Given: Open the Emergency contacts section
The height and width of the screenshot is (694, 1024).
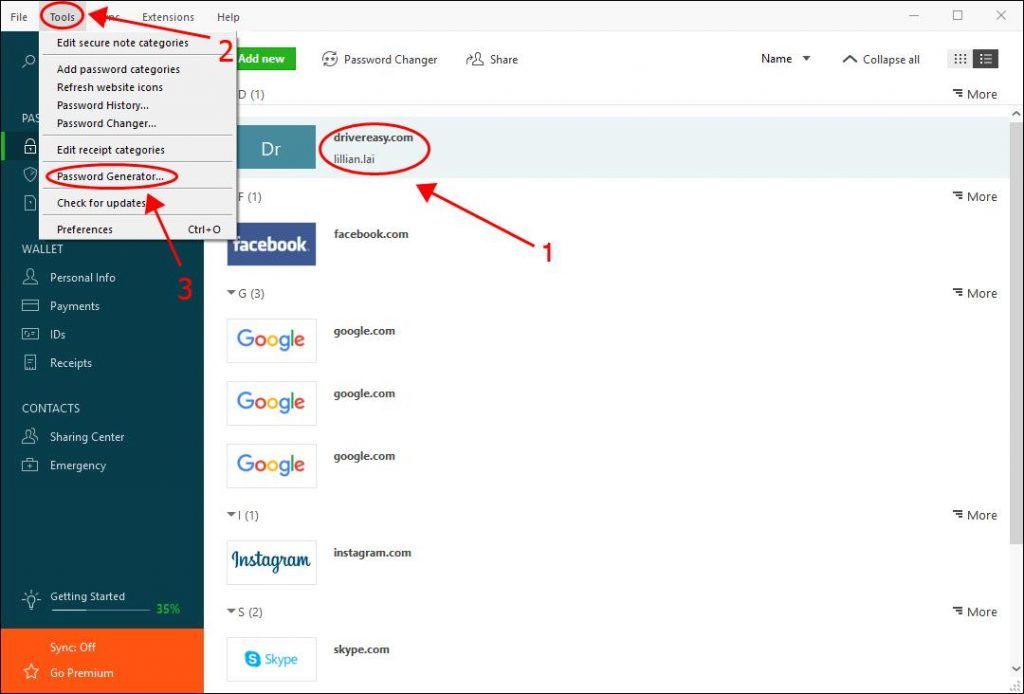Looking at the screenshot, I should coord(78,465).
